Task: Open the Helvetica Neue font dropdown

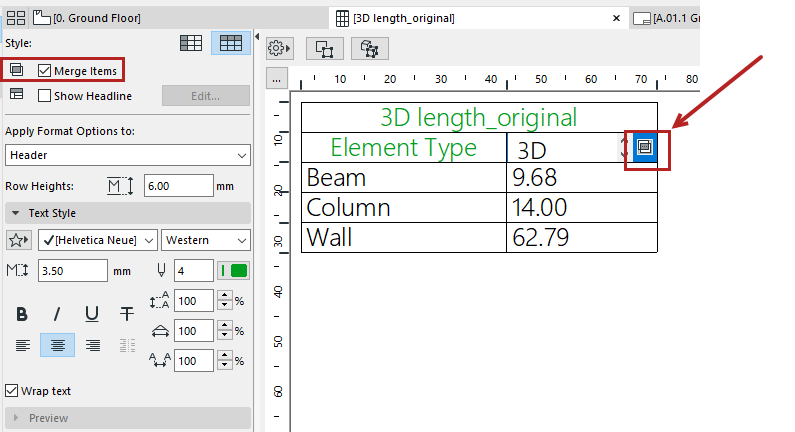Action: pos(98,240)
